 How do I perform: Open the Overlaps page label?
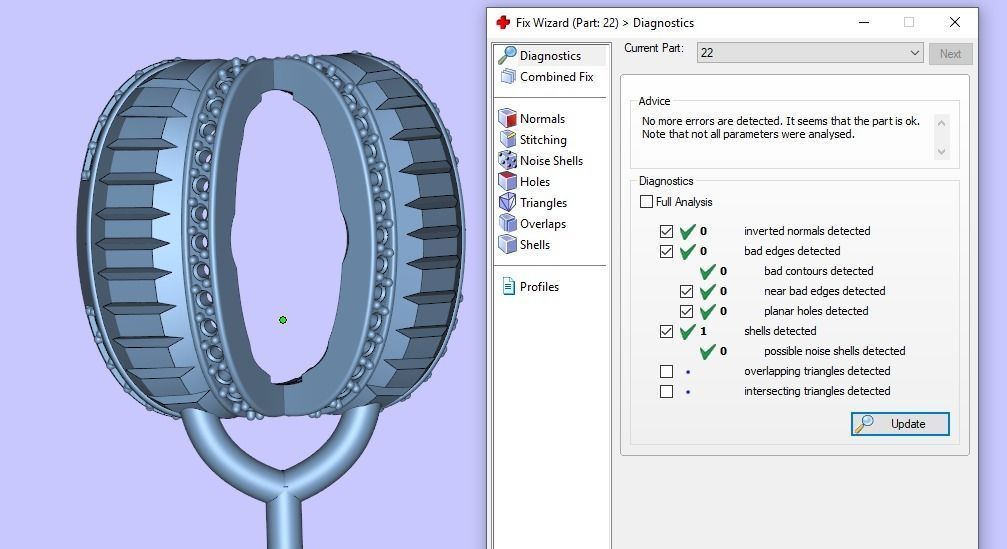543,223
